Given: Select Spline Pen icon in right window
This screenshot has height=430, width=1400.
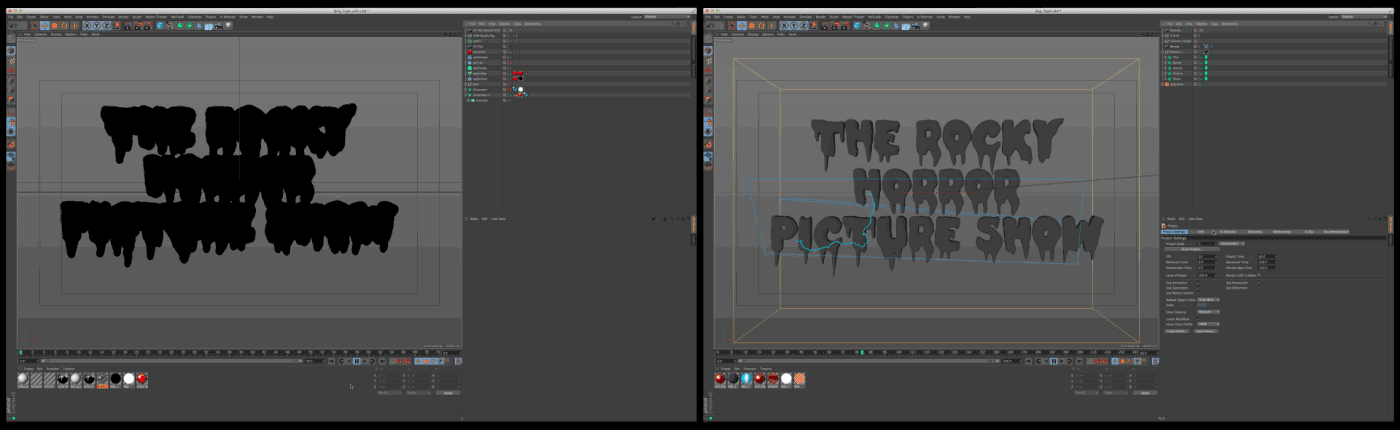Looking at the screenshot, I should pyautogui.click(x=867, y=26).
